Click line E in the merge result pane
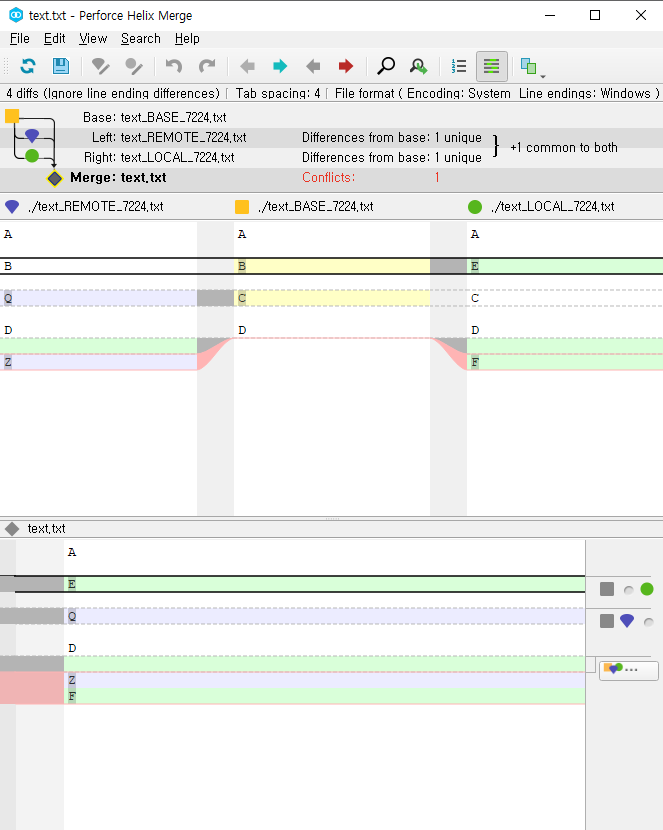Image resolution: width=663 pixels, height=830 pixels. pyautogui.click(x=324, y=584)
